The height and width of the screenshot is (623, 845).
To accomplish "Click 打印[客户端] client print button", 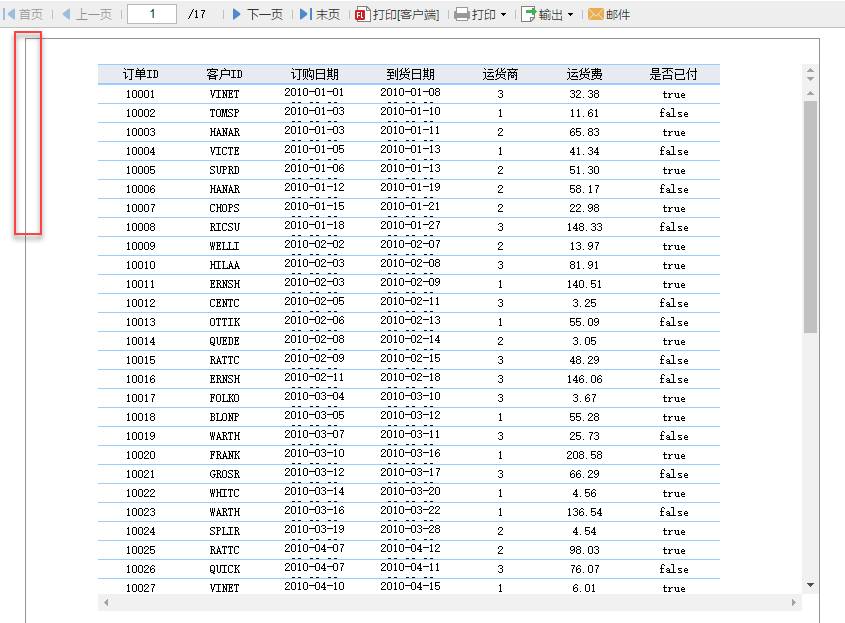I will click(x=397, y=14).
